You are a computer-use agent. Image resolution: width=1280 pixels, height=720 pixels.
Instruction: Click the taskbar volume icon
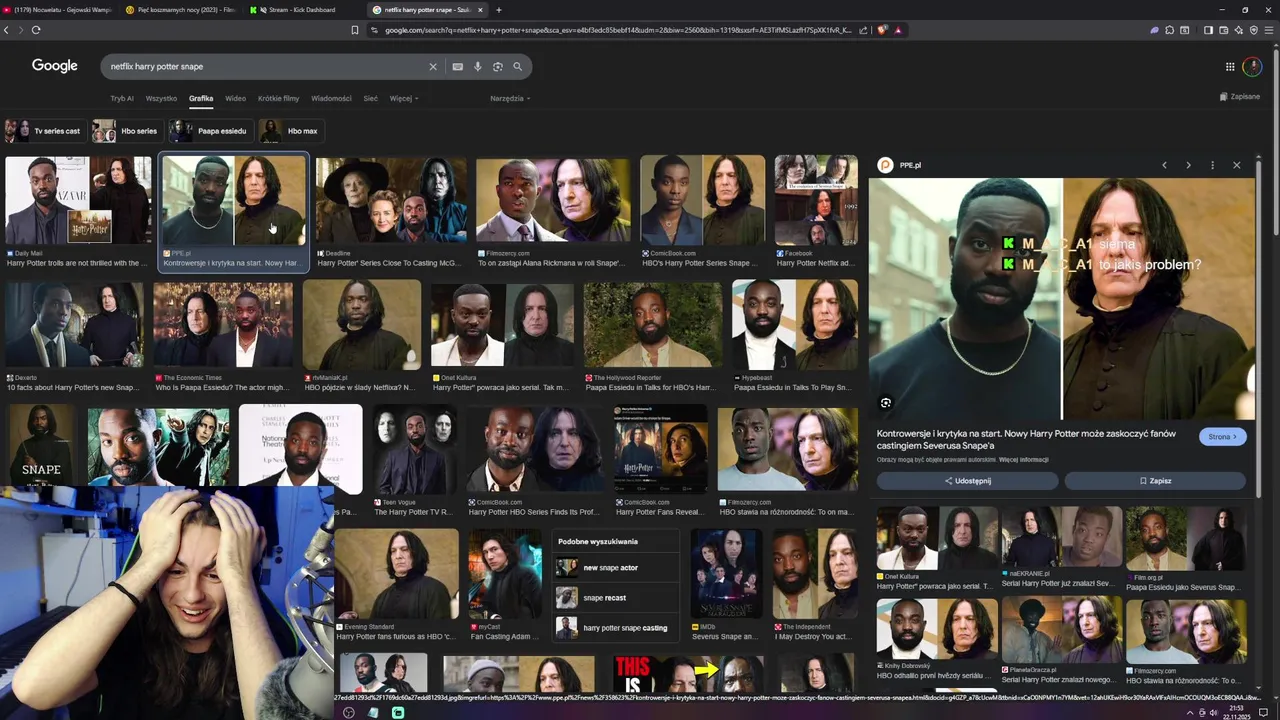(1214, 713)
